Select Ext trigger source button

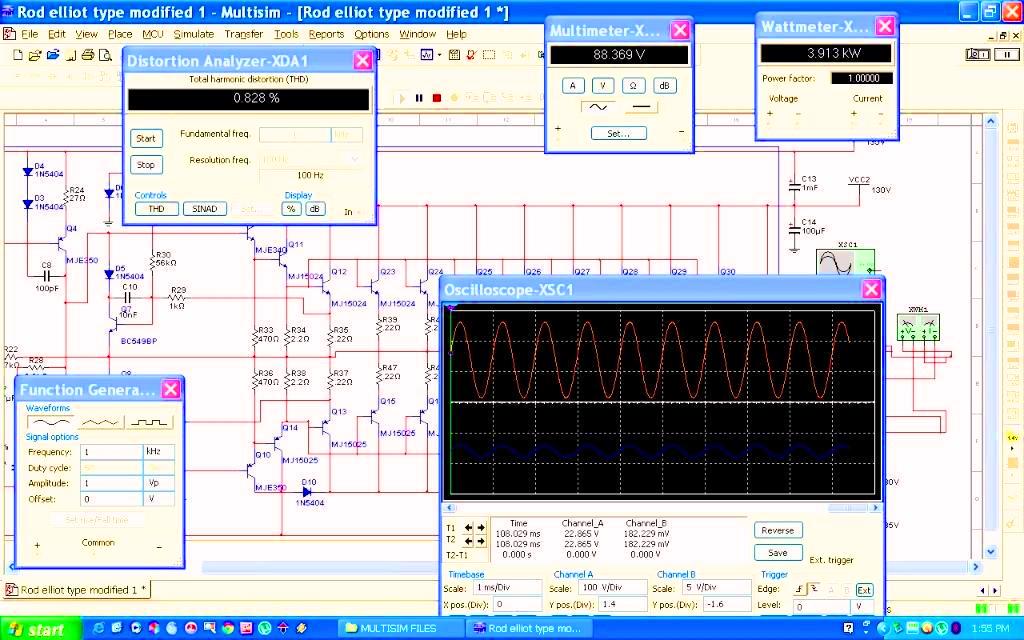pos(863,590)
